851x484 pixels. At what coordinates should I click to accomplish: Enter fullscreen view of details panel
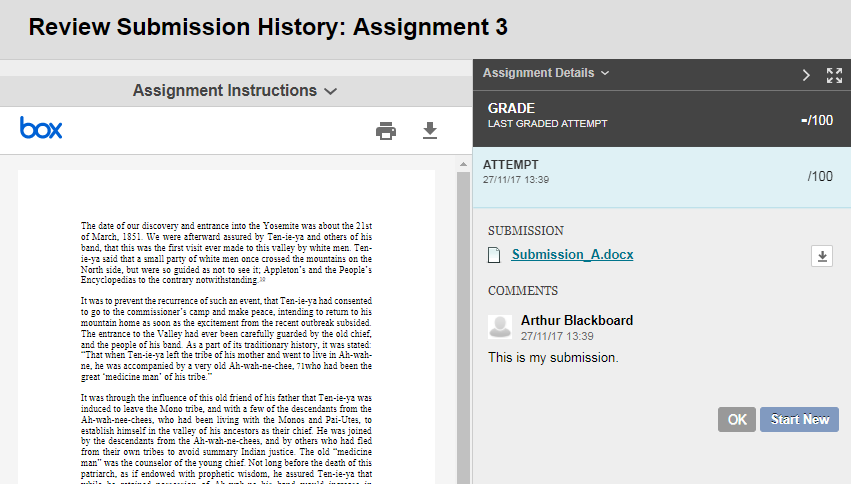(x=834, y=74)
